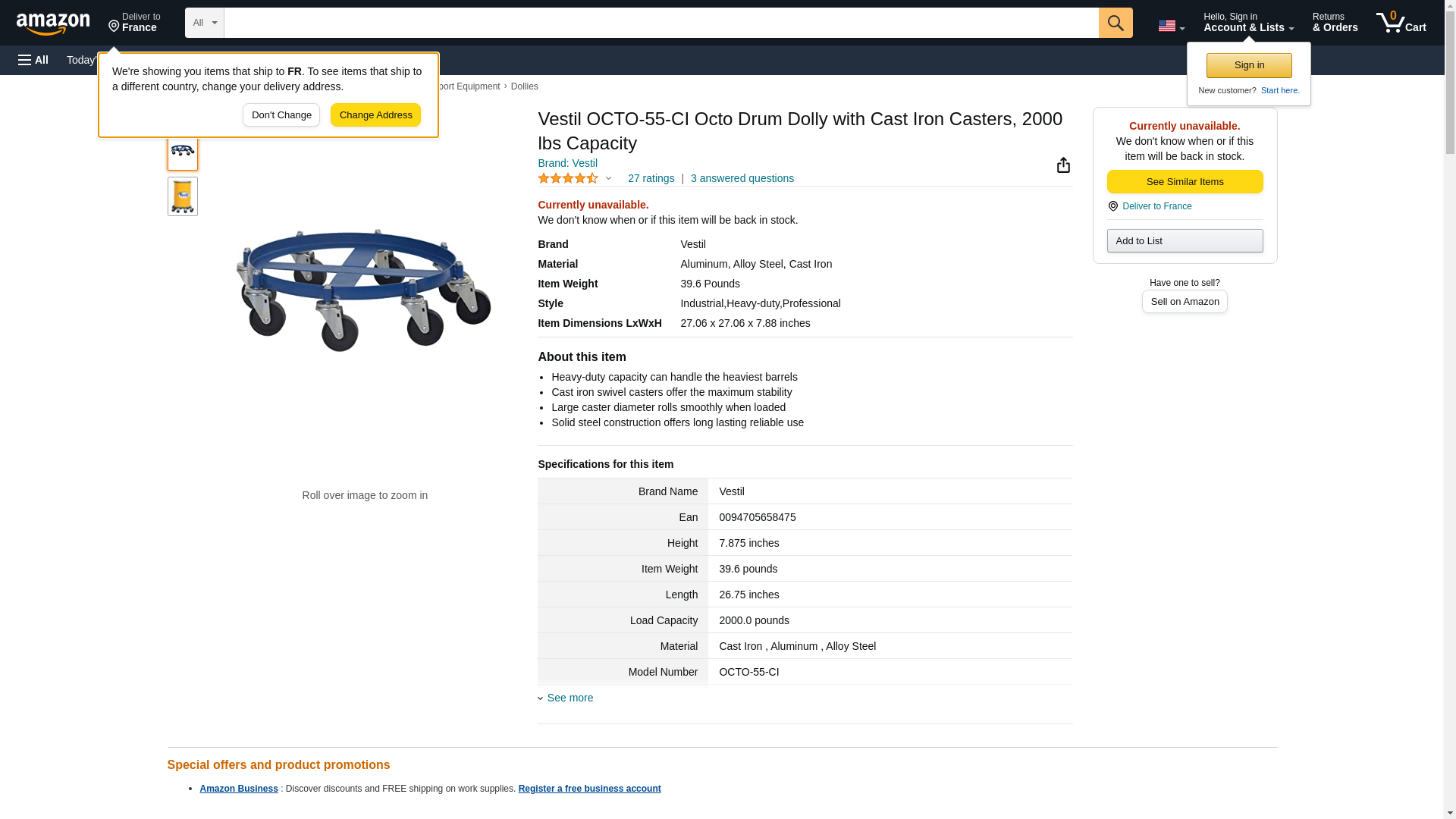Open the cart icon

click(1401, 23)
